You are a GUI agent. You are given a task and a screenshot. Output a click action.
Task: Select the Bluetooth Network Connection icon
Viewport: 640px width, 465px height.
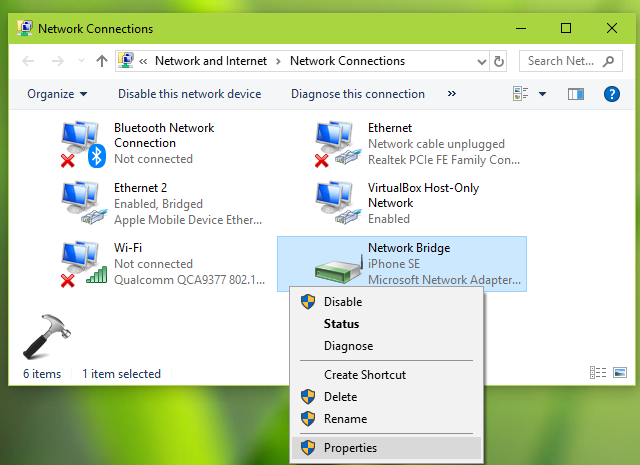82,143
